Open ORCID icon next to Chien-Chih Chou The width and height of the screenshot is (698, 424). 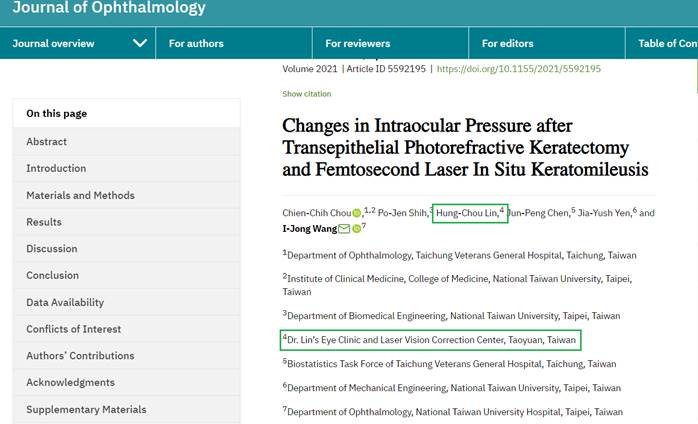pyautogui.click(x=357, y=213)
